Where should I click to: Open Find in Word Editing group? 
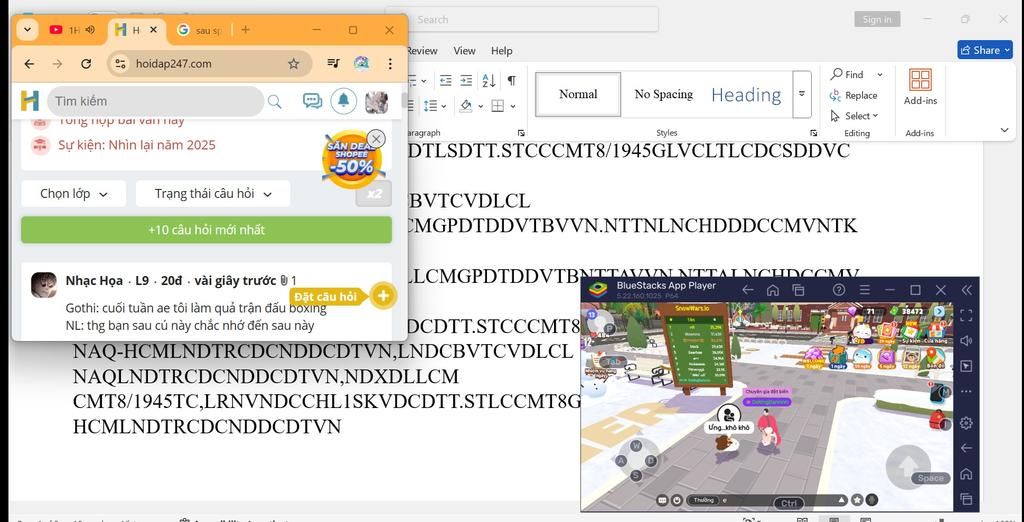click(x=847, y=74)
